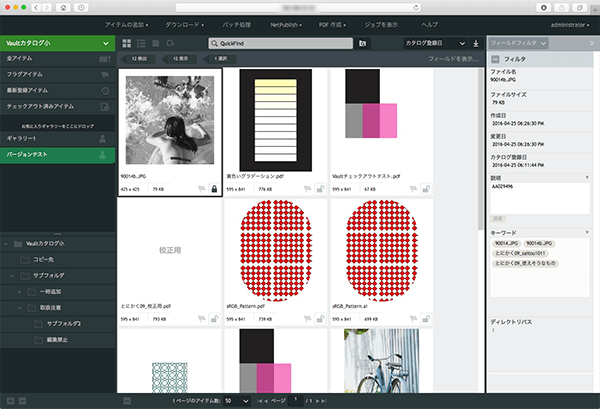The width and height of the screenshot is (600, 409).
Task: Click the add button at bottom left
Action: click(x=10, y=401)
